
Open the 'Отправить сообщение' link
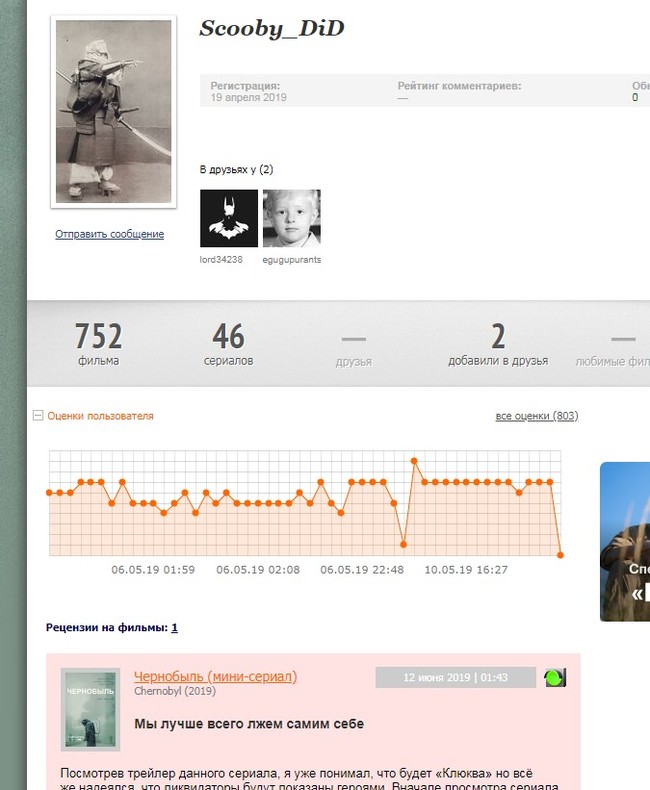pyautogui.click(x=109, y=234)
